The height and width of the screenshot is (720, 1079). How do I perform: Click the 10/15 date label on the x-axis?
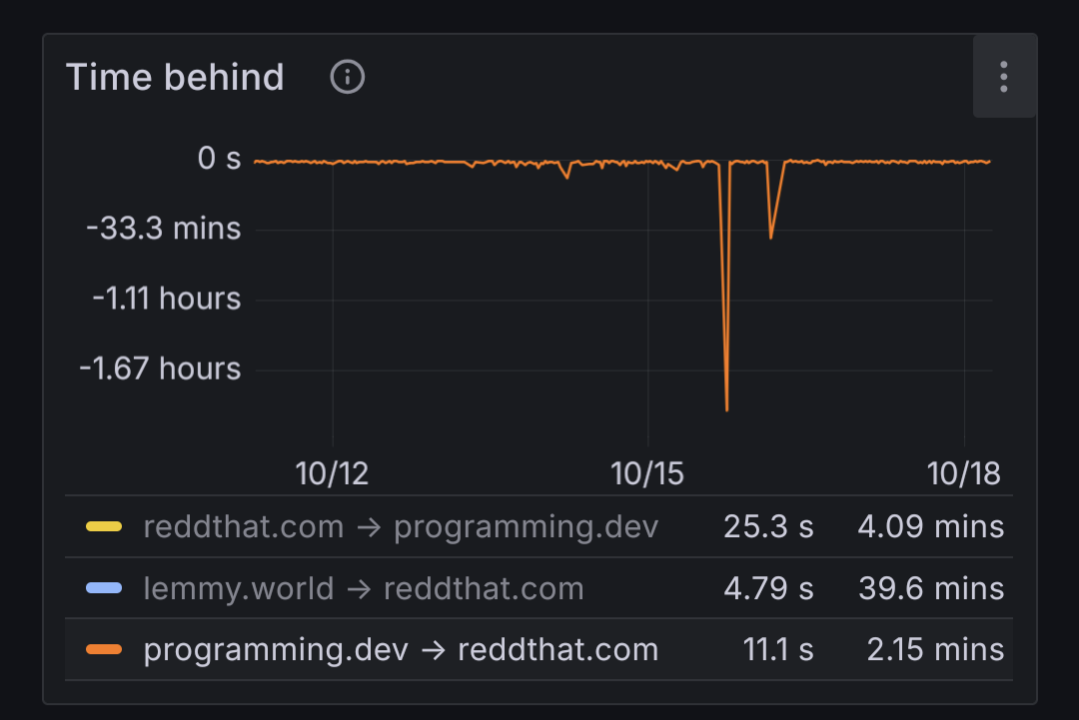(648, 473)
